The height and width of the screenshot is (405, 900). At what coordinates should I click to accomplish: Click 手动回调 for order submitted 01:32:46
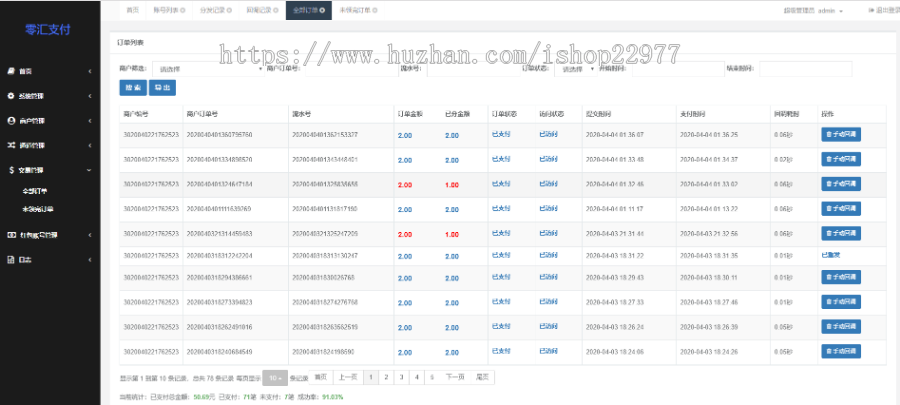coord(841,184)
